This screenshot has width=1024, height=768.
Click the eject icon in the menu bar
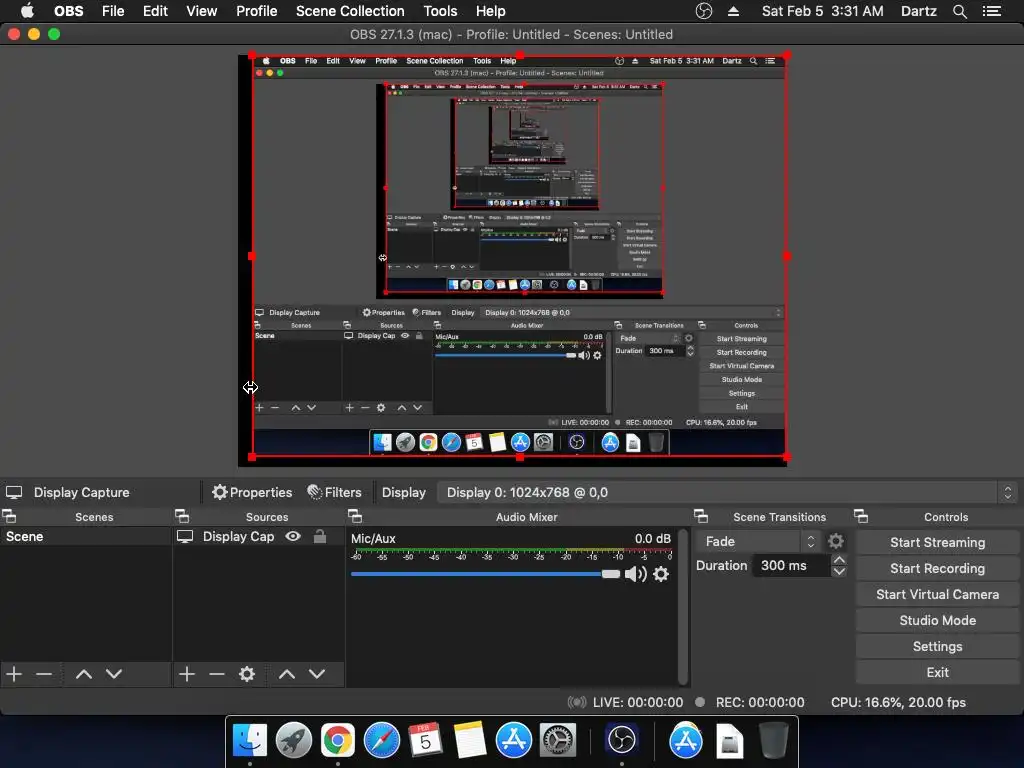[733, 11]
